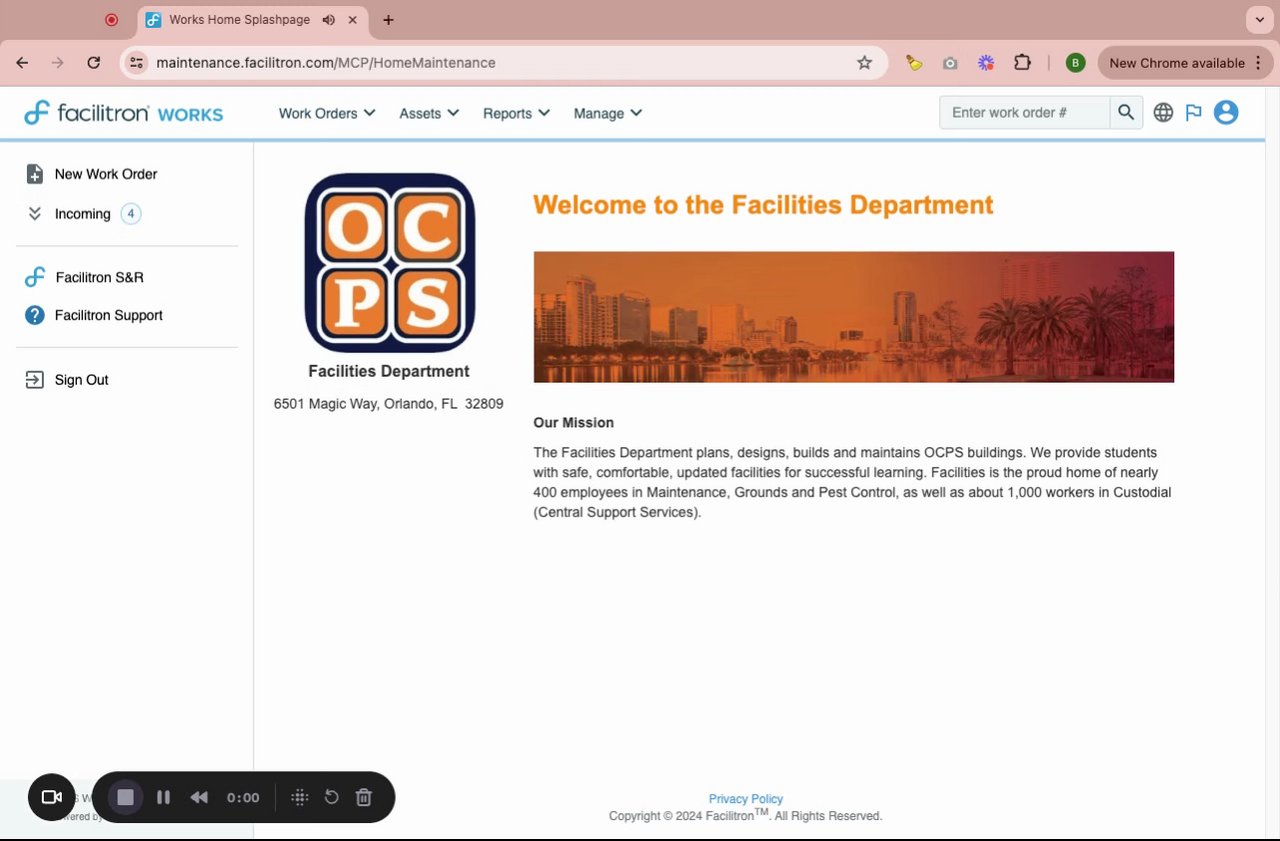Open Chrome three-dot menu

pyautogui.click(x=1258, y=63)
